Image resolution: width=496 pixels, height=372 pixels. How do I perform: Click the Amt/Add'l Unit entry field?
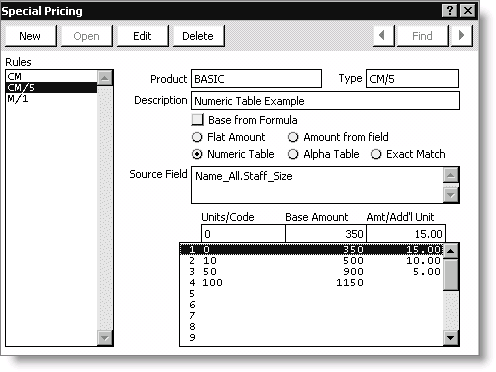click(x=406, y=234)
